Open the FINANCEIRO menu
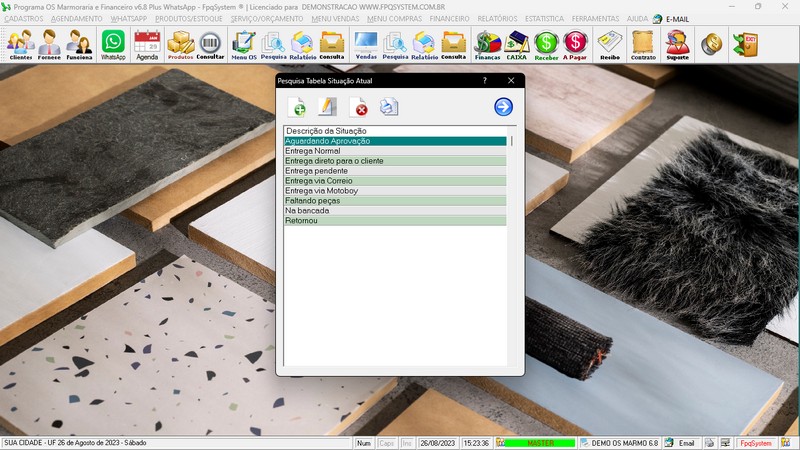The image size is (800, 450). click(449, 19)
